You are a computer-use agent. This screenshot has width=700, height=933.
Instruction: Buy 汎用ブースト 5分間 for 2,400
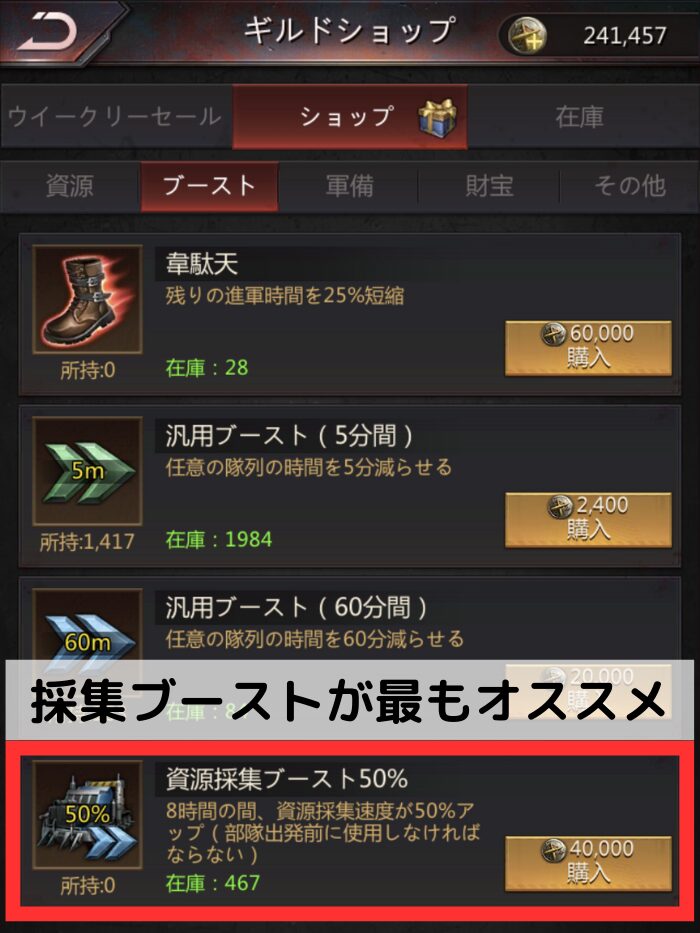tap(588, 520)
